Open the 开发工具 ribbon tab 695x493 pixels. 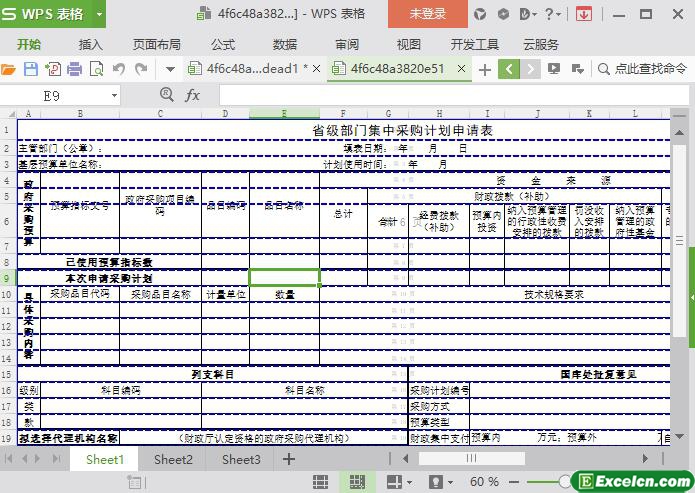474,44
